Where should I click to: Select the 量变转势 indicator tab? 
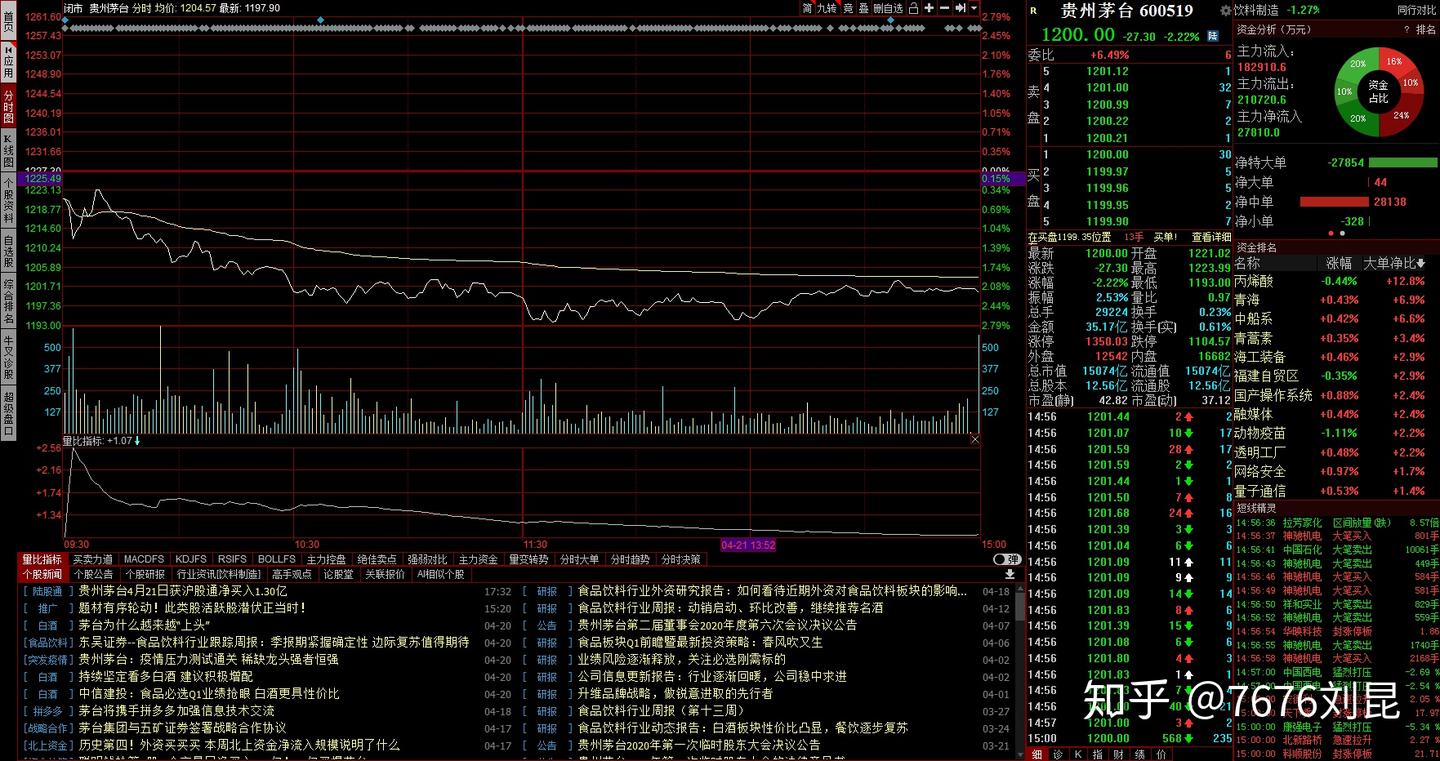[528, 559]
